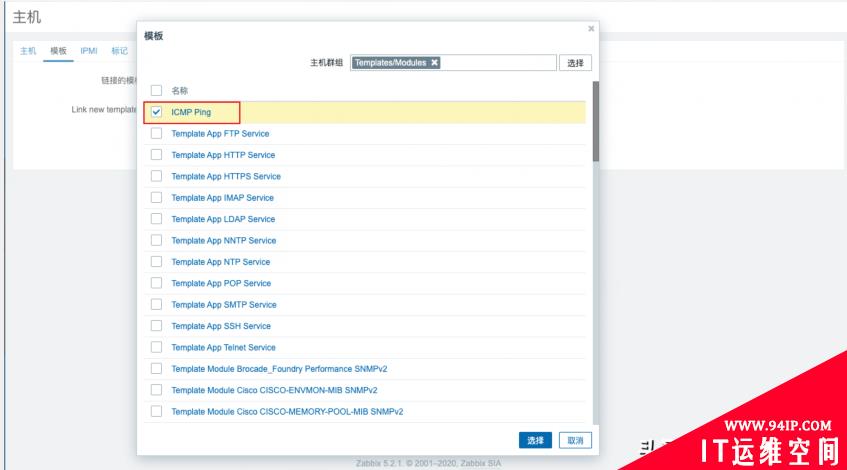The height and width of the screenshot is (470, 847).
Task: Open the Template App IMAP Service link
Action: (x=223, y=198)
